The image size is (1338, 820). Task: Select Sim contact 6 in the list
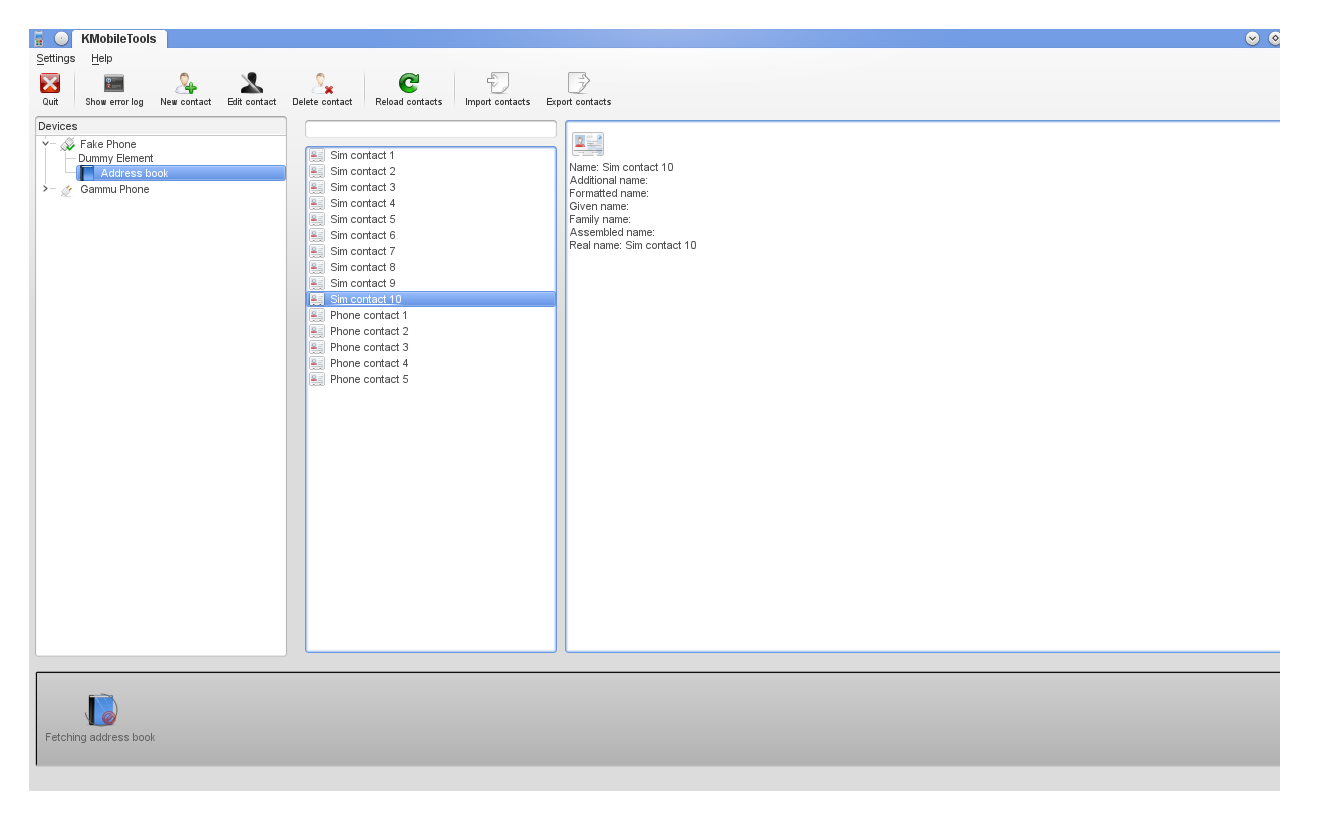coord(431,235)
